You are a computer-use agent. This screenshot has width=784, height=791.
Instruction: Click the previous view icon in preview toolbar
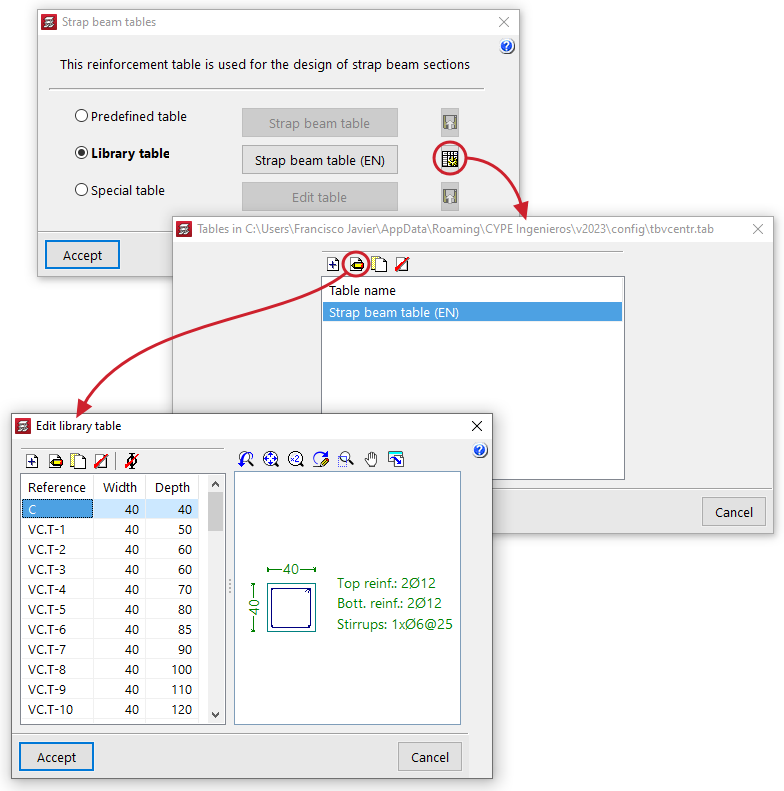tap(245, 459)
